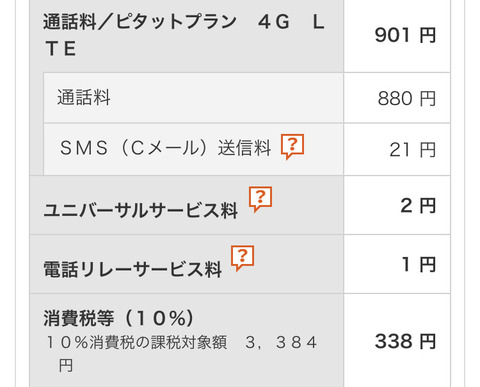Click the 4G text in plan heading
The width and height of the screenshot is (480, 387).
(x=274, y=23)
